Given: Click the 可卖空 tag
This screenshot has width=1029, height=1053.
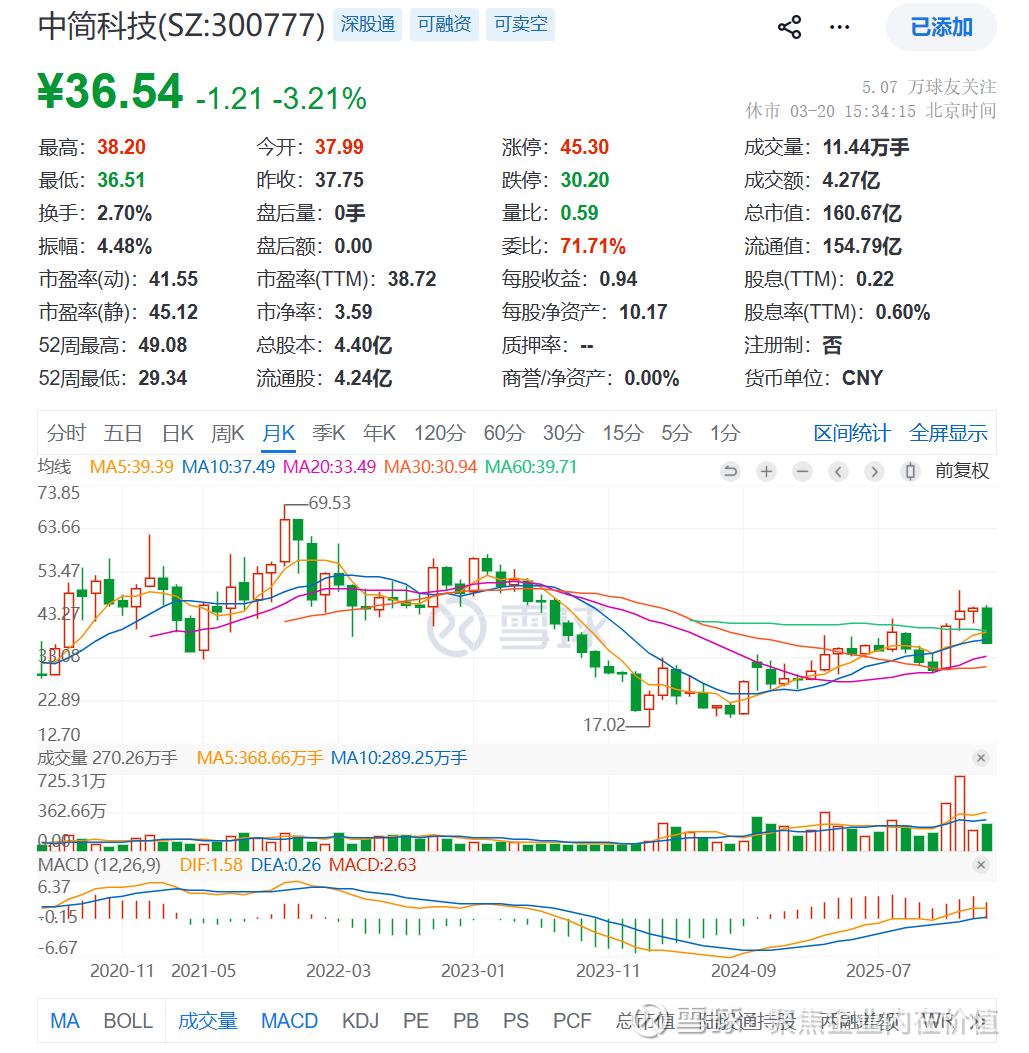Looking at the screenshot, I should [521, 25].
